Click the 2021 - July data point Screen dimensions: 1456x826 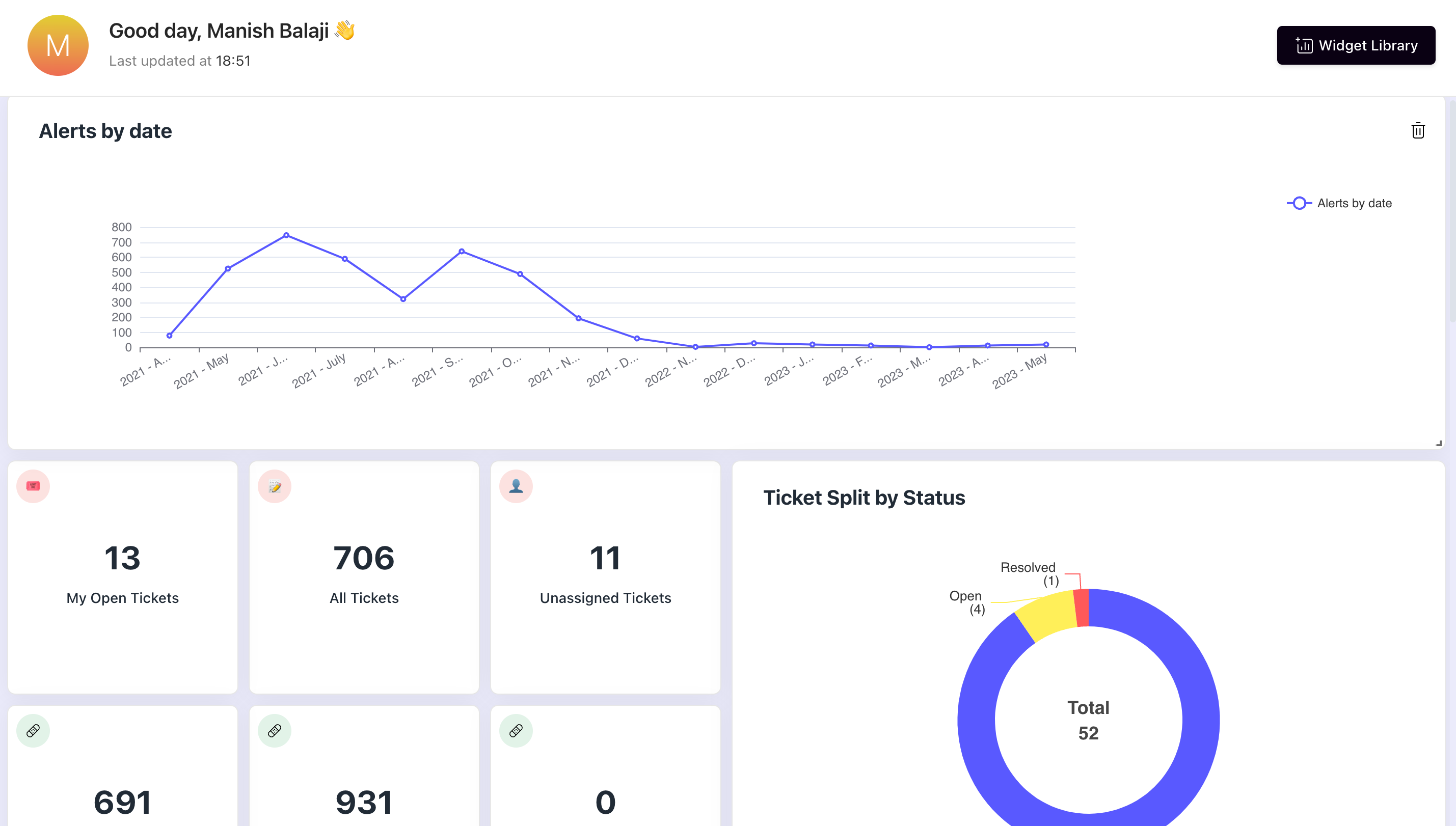pyautogui.click(x=344, y=259)
